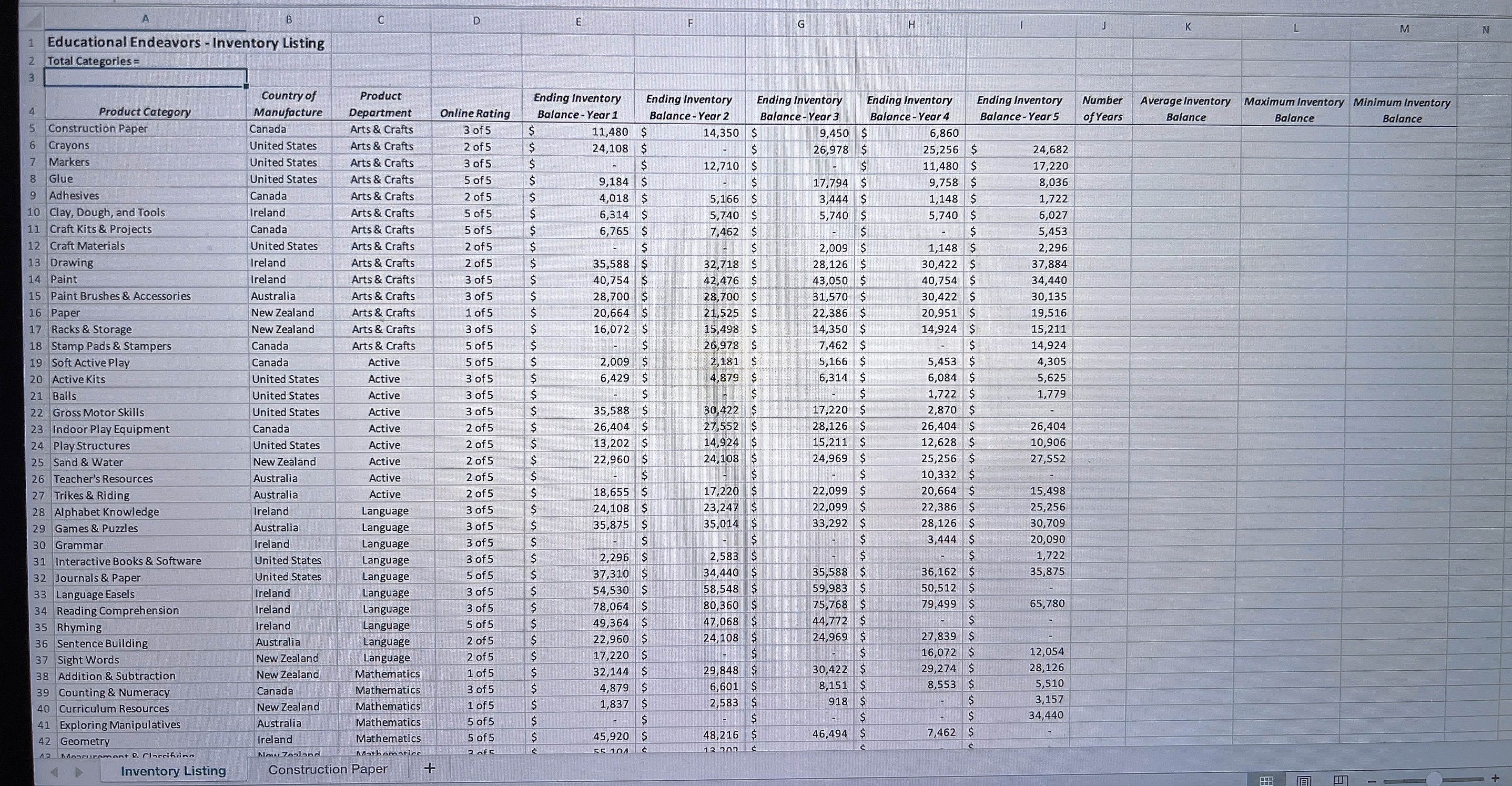Click the zoom out minus icon

pos(1372,782)
